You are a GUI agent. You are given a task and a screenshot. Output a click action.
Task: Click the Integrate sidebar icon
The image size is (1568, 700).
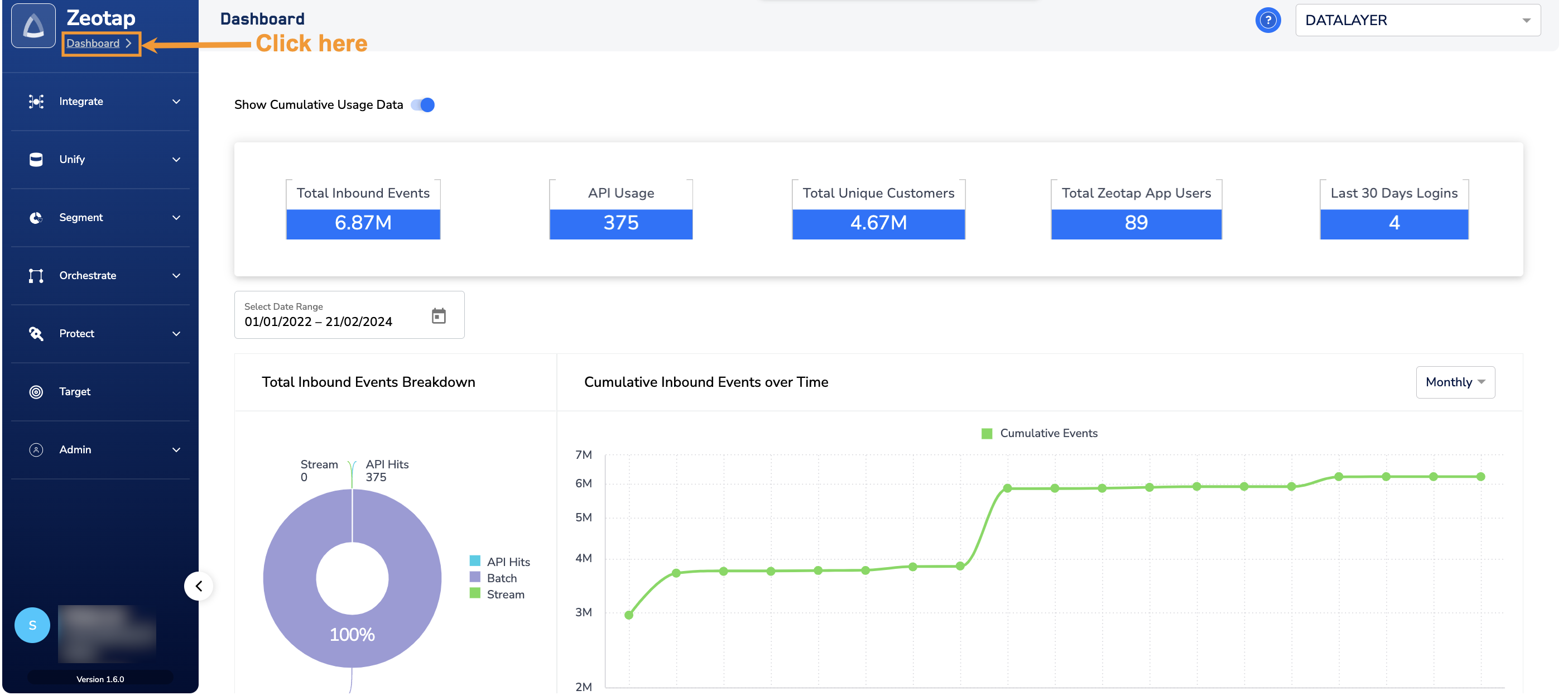coord(36,102)
